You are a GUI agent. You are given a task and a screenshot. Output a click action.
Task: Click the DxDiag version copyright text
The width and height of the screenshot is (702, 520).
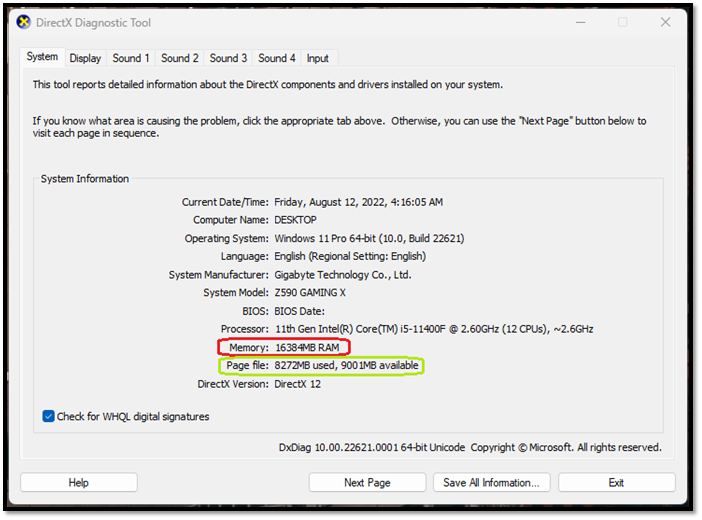pyautogui.click(x=470, y=447)
